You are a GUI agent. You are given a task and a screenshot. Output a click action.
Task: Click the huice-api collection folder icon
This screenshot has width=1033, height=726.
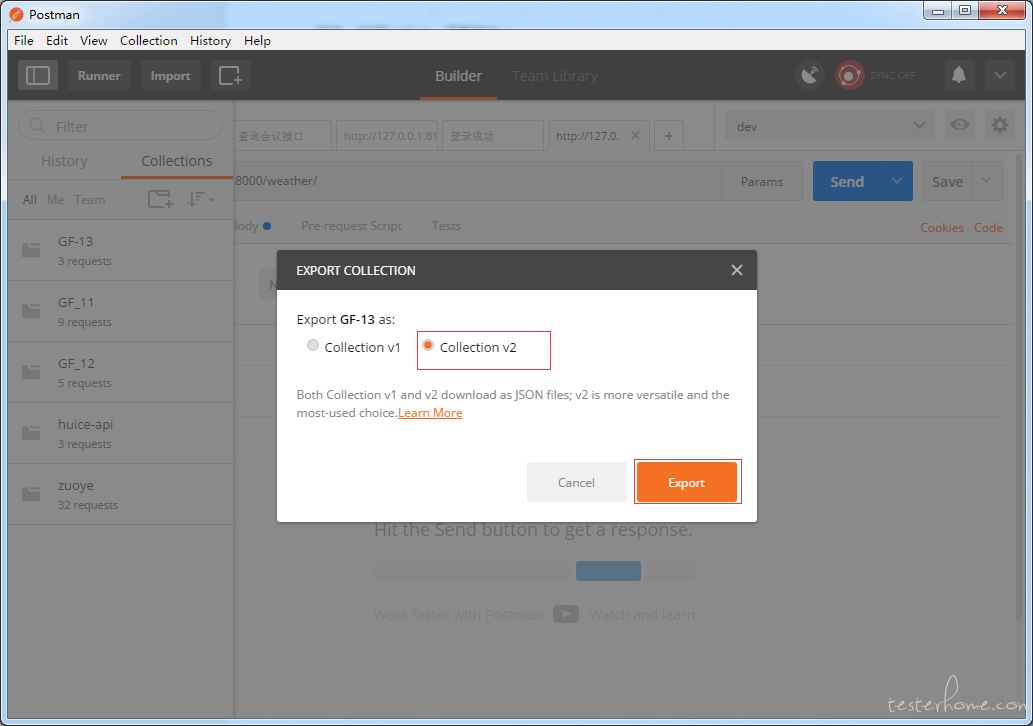tap(31, 433)
